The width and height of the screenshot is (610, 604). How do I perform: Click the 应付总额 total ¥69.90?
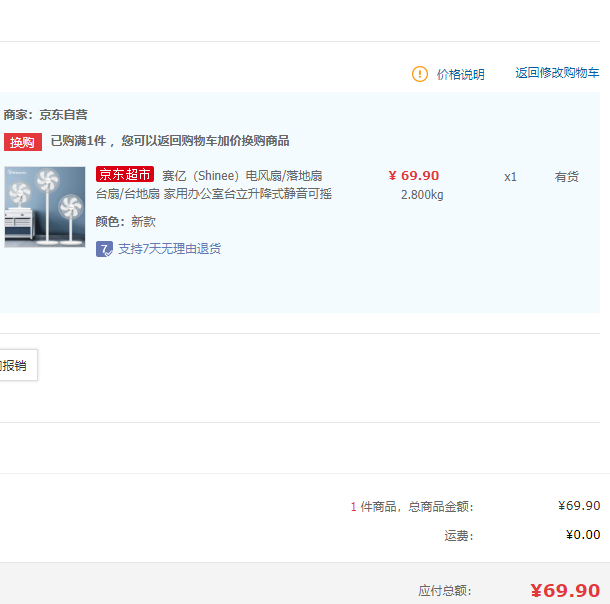pos(565,591)
